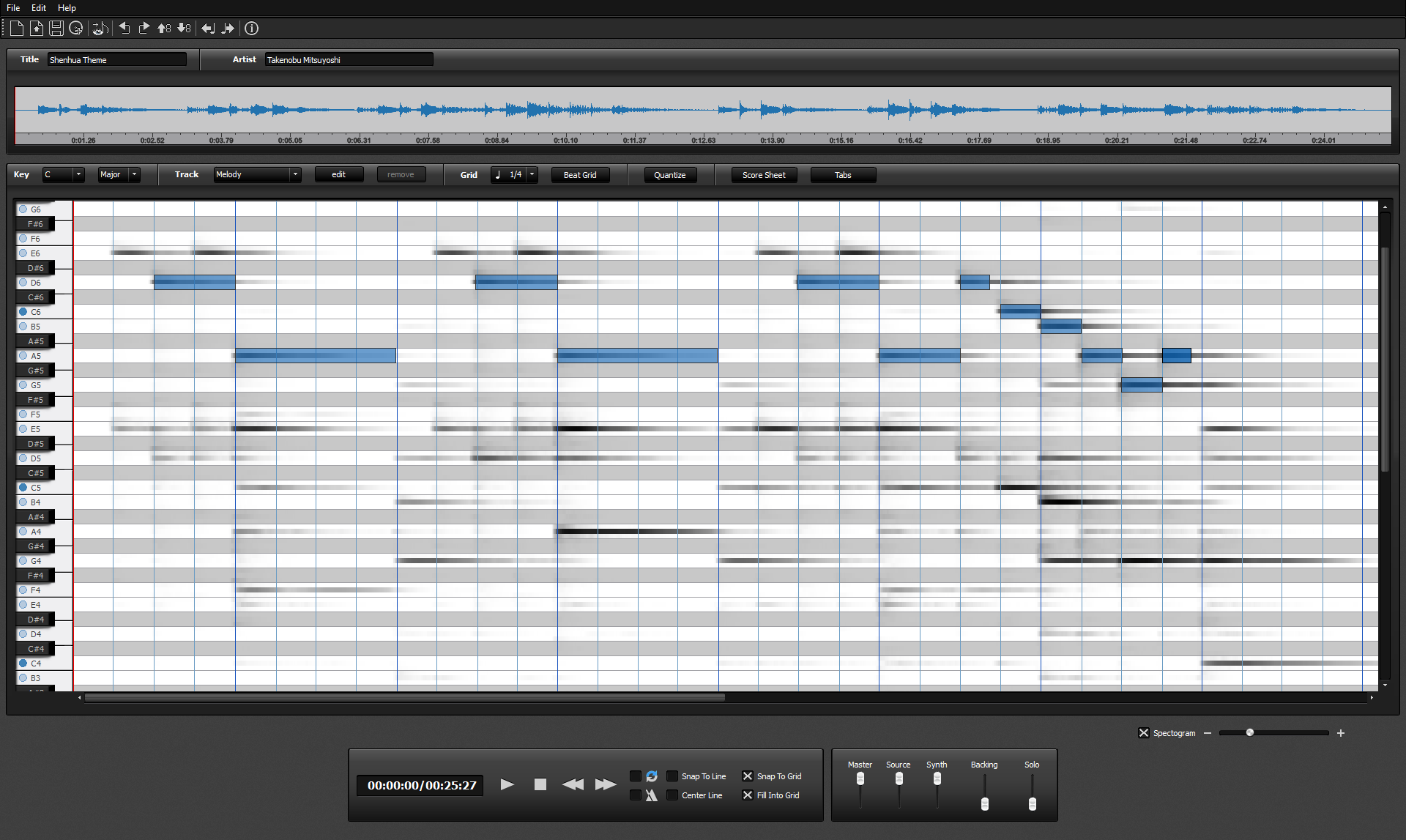Open the Key note dropdown

pos(78,174)
